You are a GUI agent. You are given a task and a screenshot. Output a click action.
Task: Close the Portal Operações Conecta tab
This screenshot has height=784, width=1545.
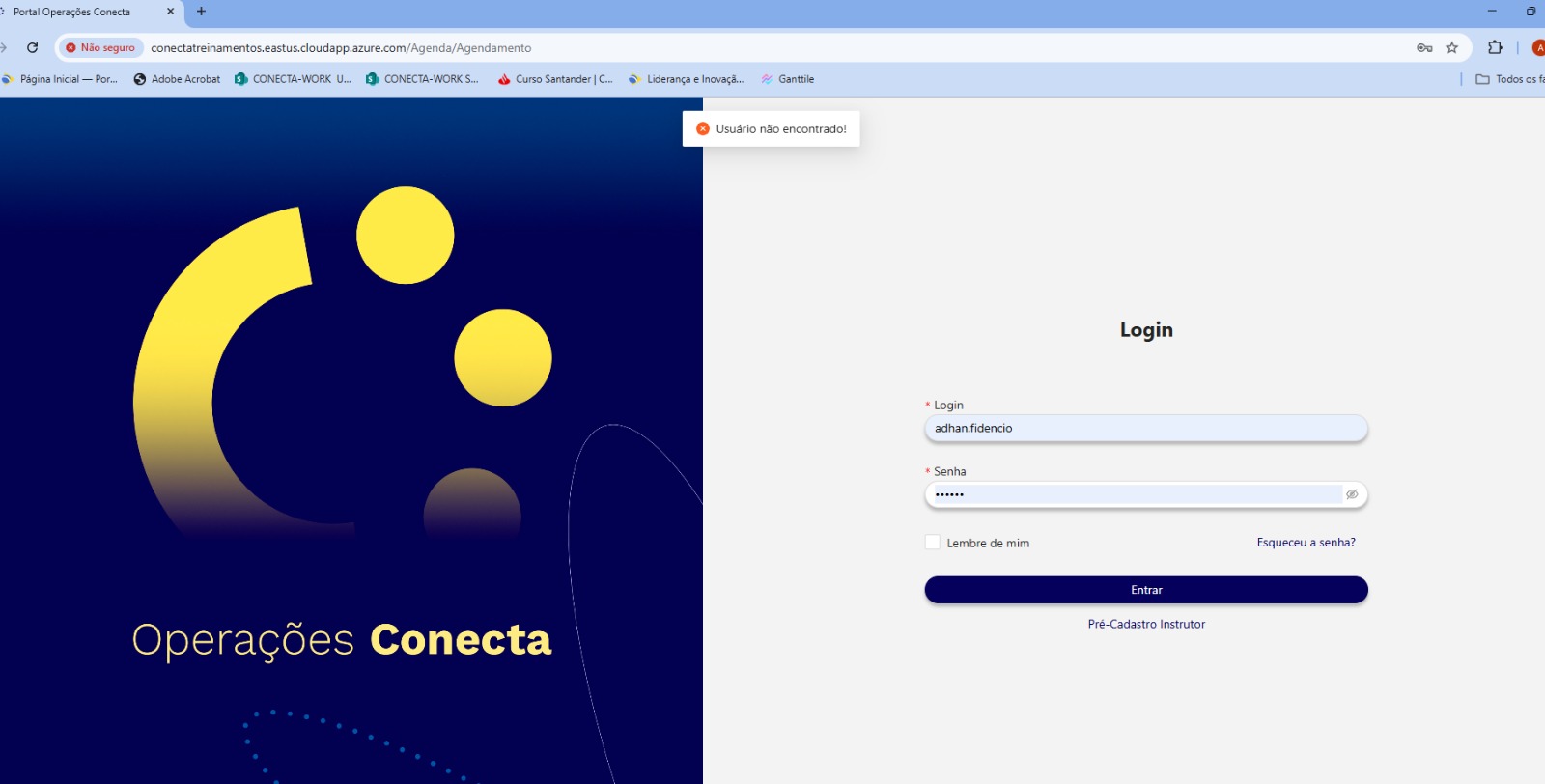pos(171,12)
